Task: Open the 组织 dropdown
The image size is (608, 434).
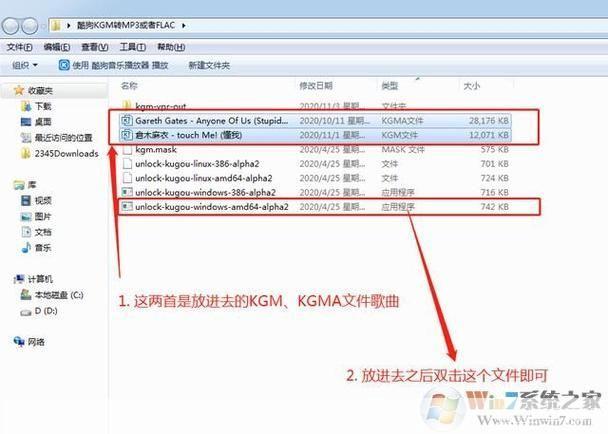Action: (x=25, y=65)
